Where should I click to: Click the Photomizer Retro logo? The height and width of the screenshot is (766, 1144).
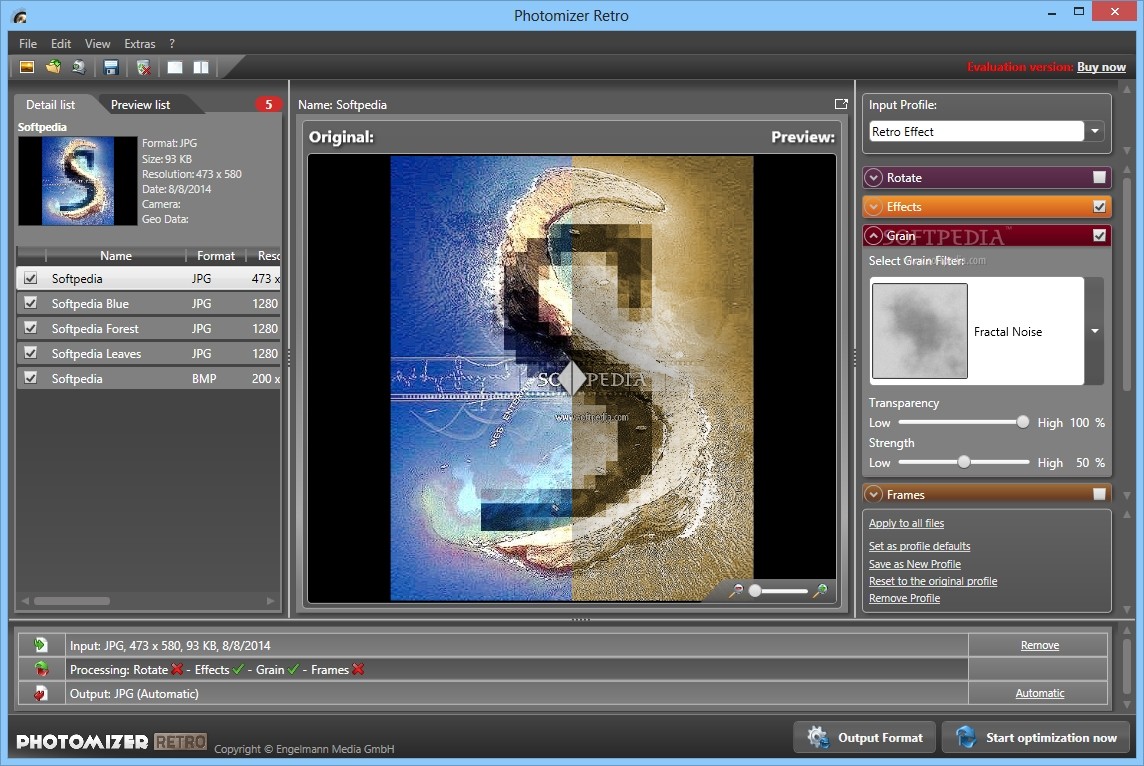click(x=111, y=742)
